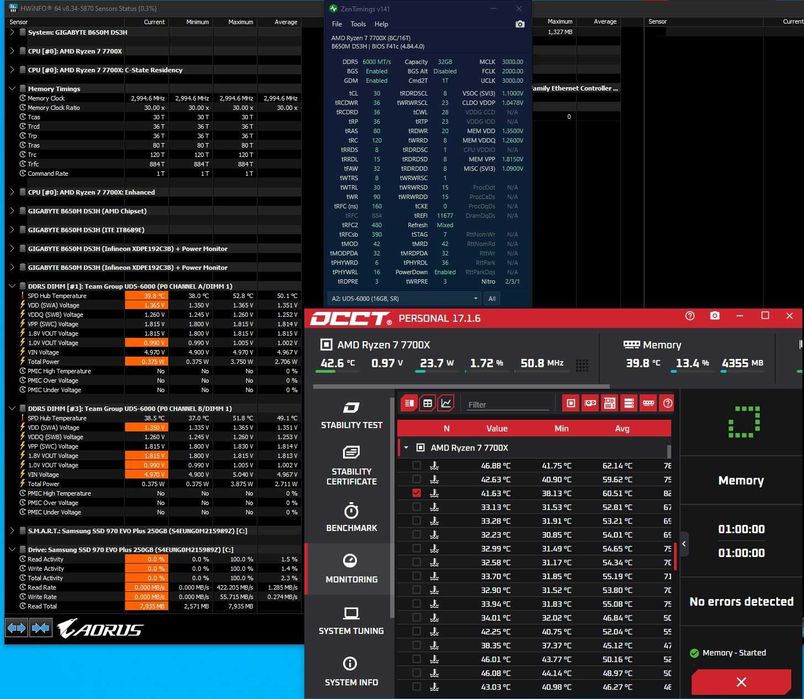The image size is (804, 699).
Task: Click the horizontal scrollbar under OCCT hardware summary
Action: click(461, 386)
